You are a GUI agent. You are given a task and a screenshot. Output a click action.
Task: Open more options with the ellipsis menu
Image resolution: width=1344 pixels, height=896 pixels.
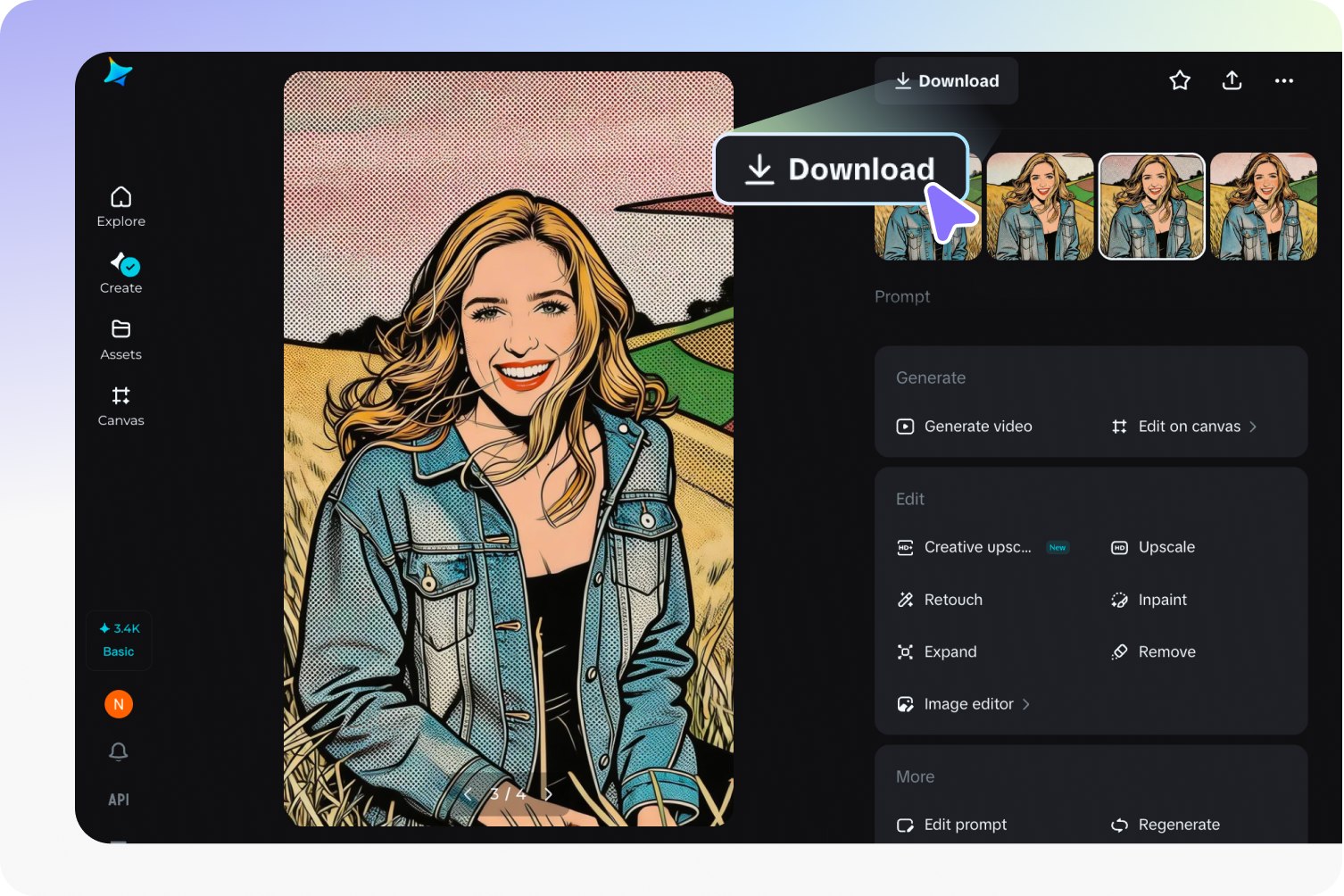pos(1283,80)
